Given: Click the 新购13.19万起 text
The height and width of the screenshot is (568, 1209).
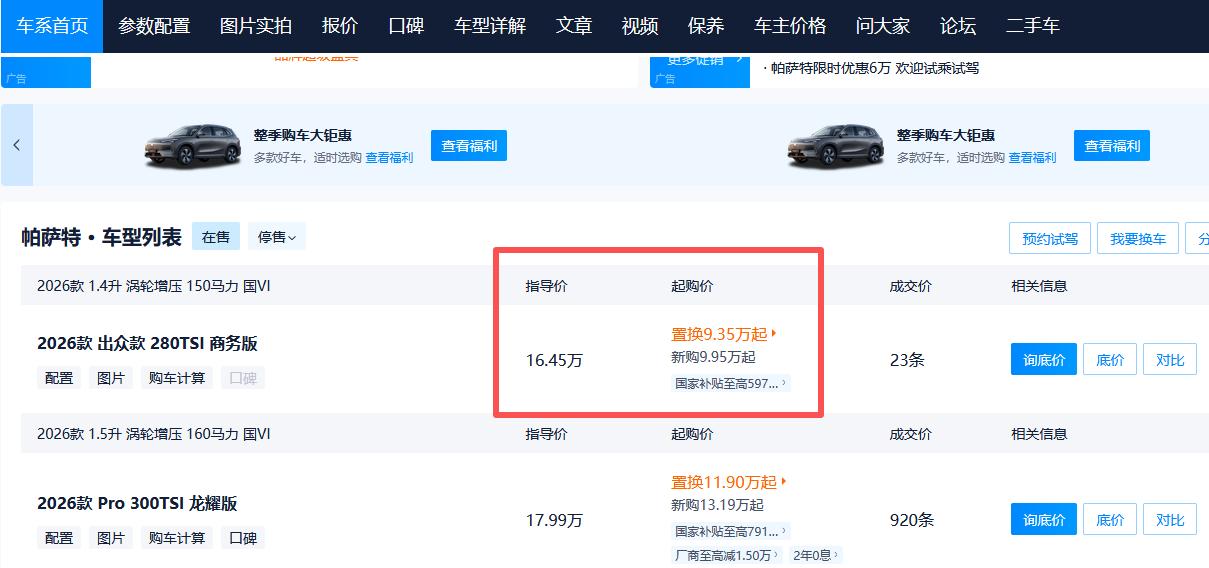Looking at the screenshot, I should (717, 505).
